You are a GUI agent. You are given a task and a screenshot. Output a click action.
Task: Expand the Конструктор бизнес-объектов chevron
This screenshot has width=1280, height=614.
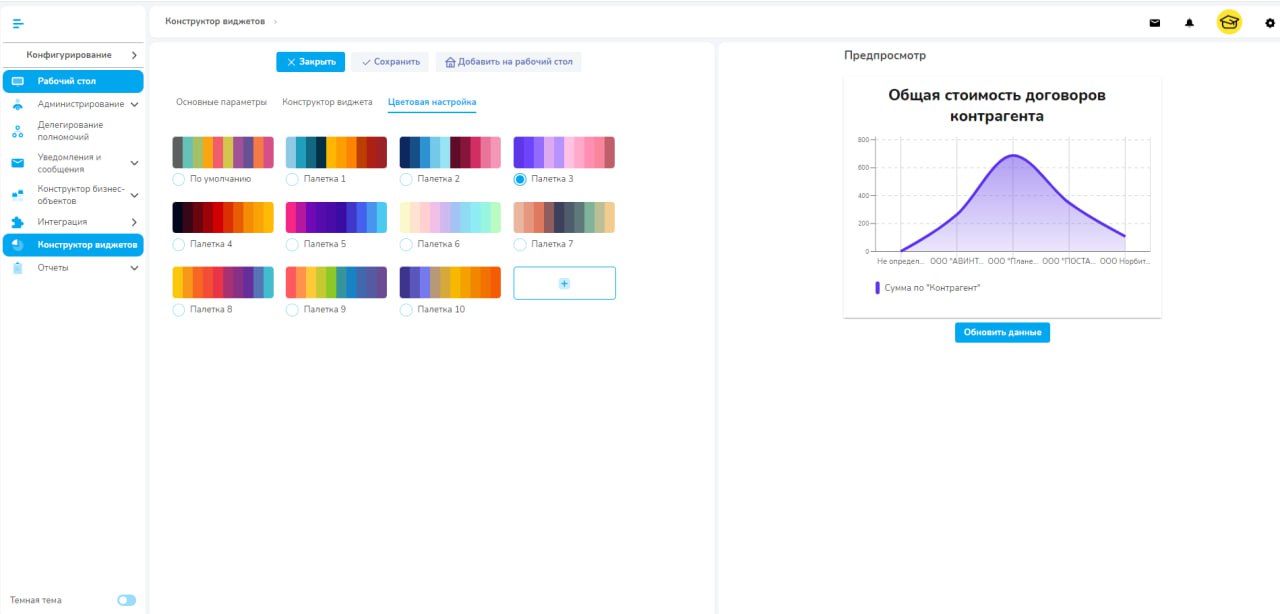click(134, 195)
